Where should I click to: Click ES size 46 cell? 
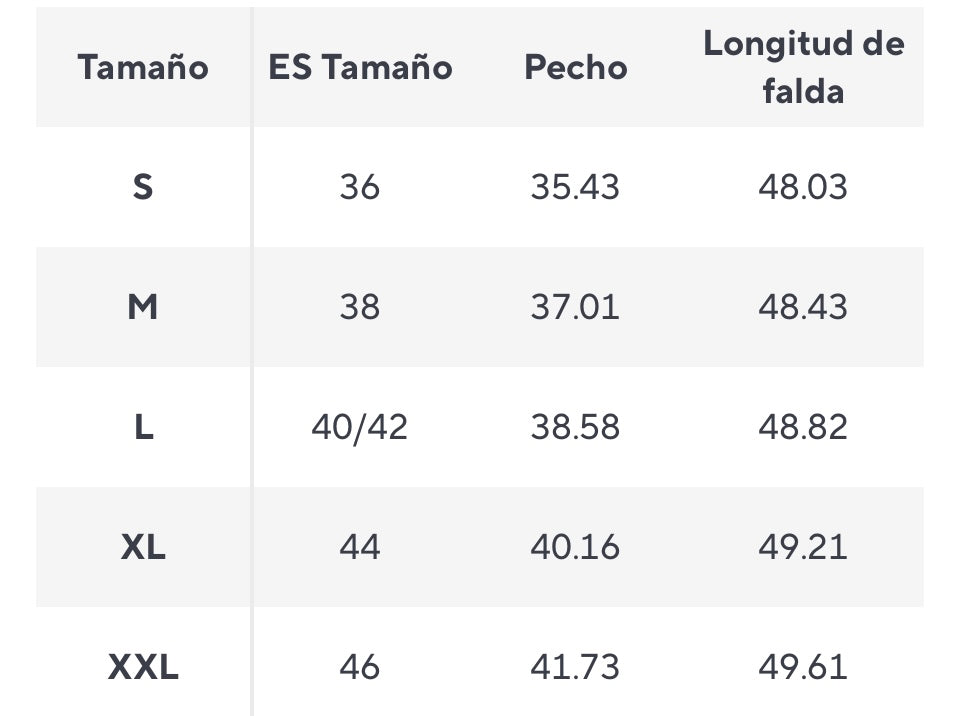coord(360,667)
